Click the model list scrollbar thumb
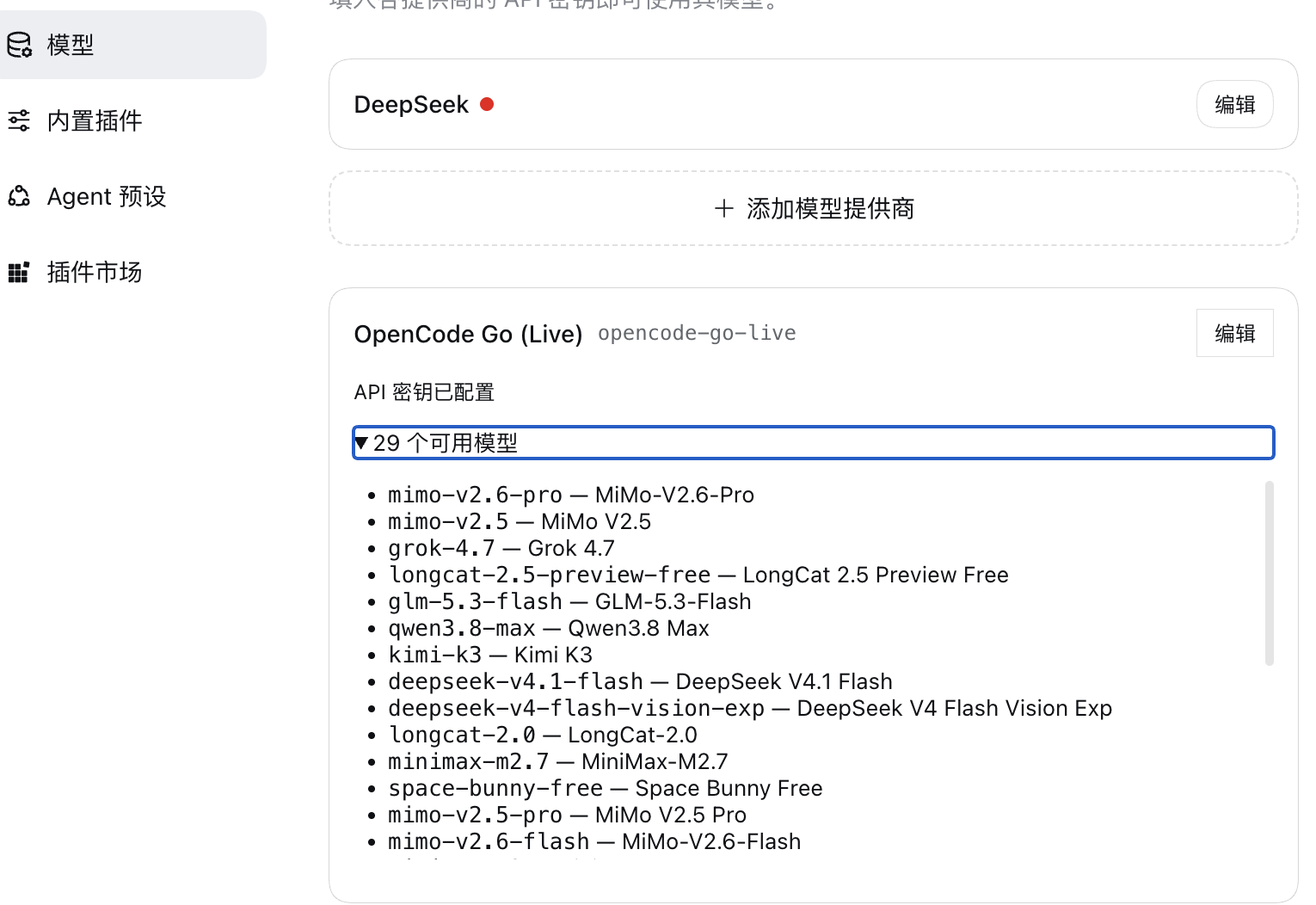The height and width of the screenshot is (905, 1316). 1270,573
